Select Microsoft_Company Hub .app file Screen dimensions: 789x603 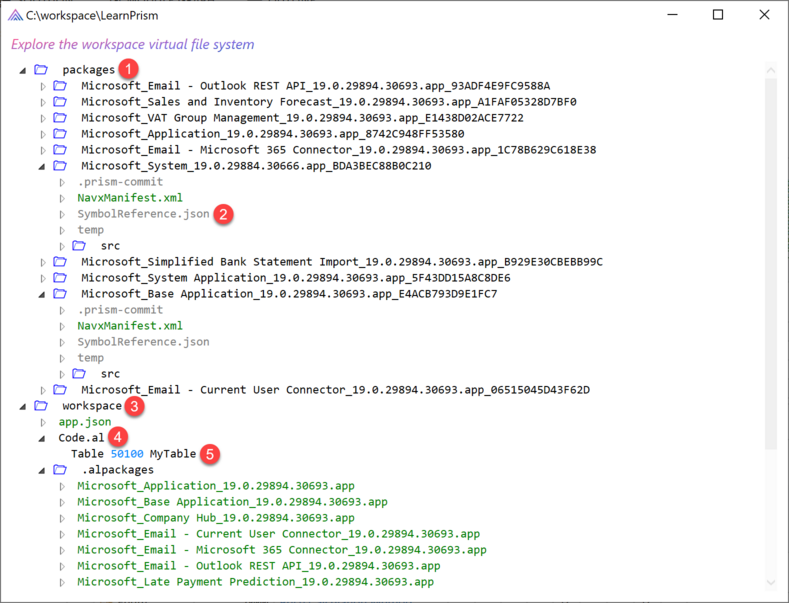[x=216, y=518]
